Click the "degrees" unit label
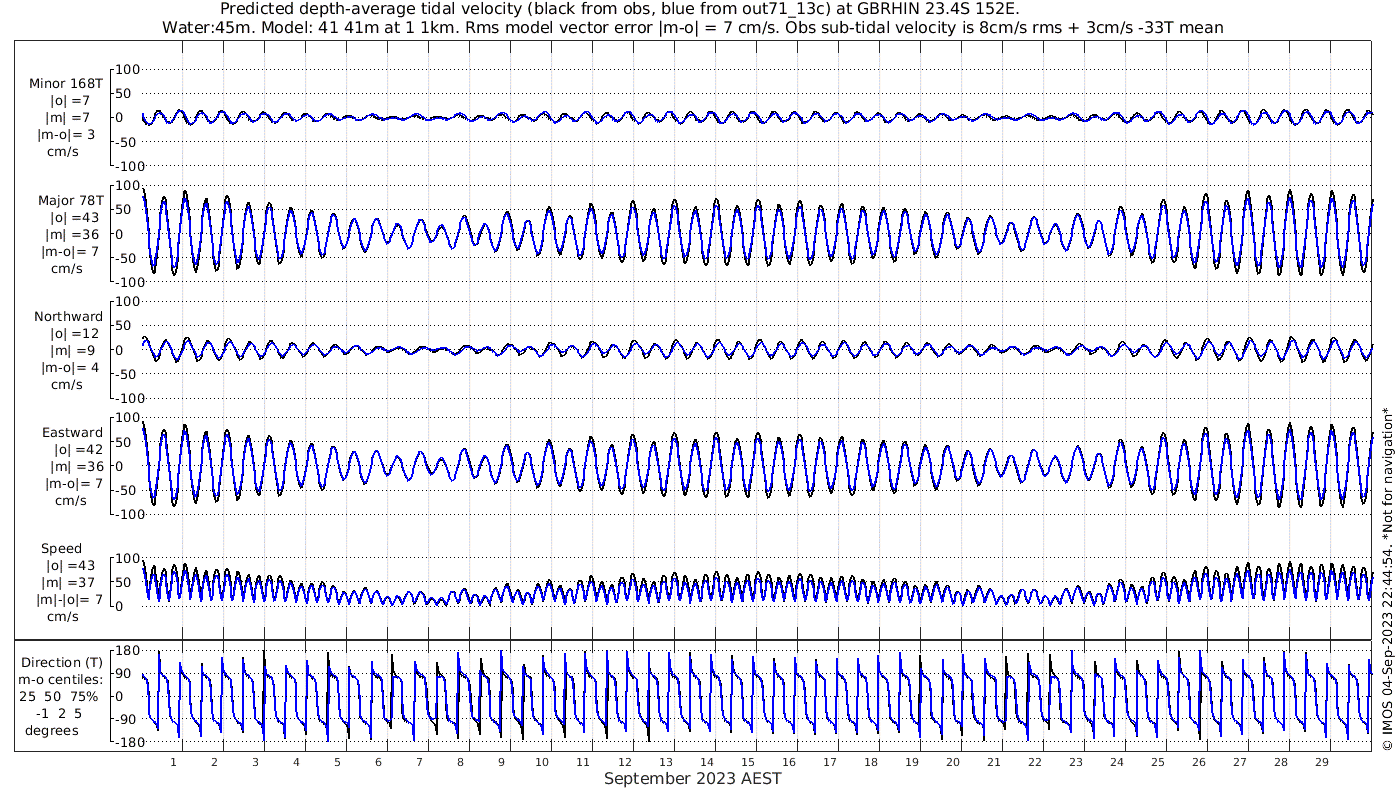Image resolution: width=1400 pixels, height=800 pixels. 52,730
